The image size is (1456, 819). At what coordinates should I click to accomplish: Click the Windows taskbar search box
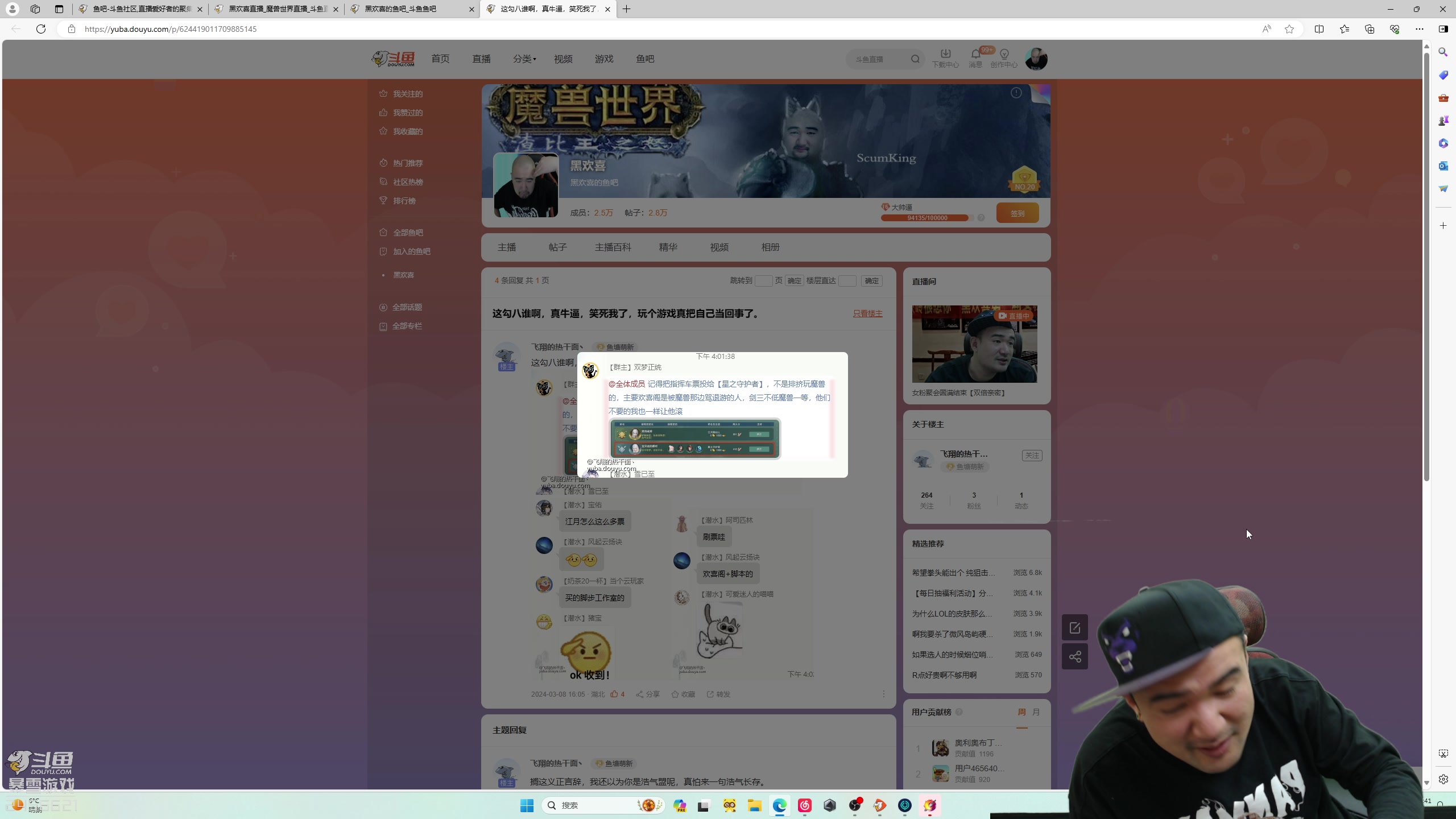[603, 805]
